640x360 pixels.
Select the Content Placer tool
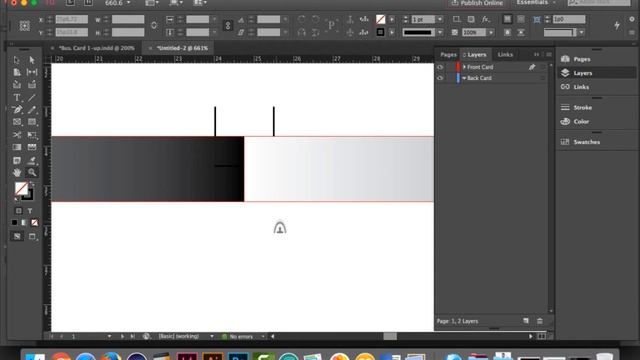point(32,84)
